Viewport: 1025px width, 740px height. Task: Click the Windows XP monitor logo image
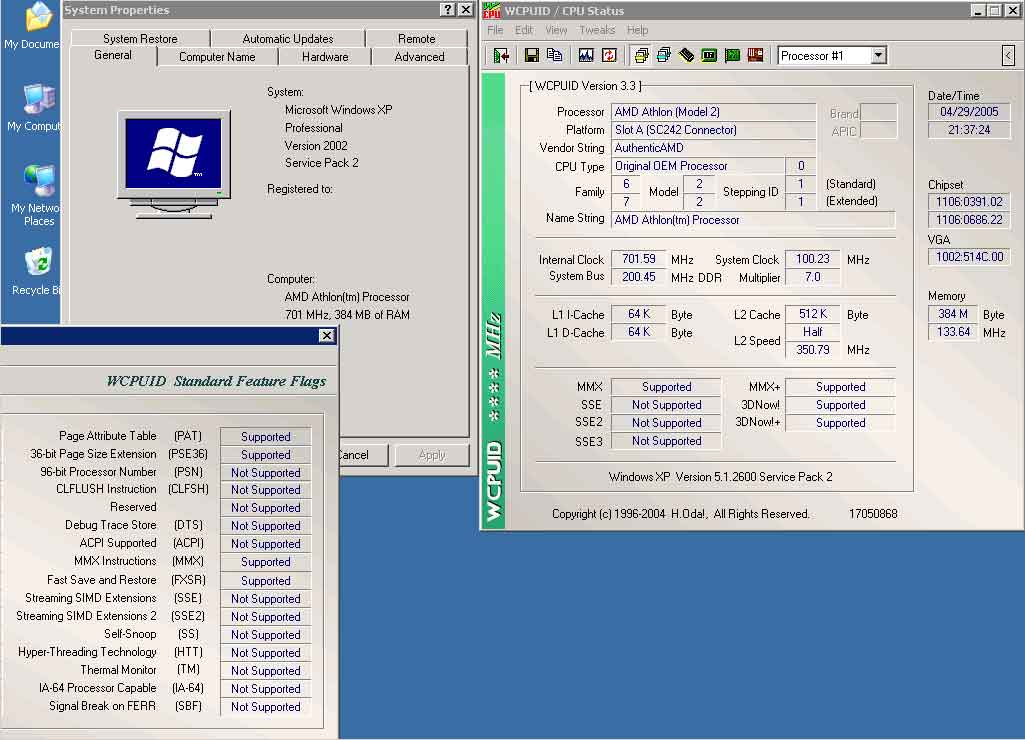click(x=173, y=164)
